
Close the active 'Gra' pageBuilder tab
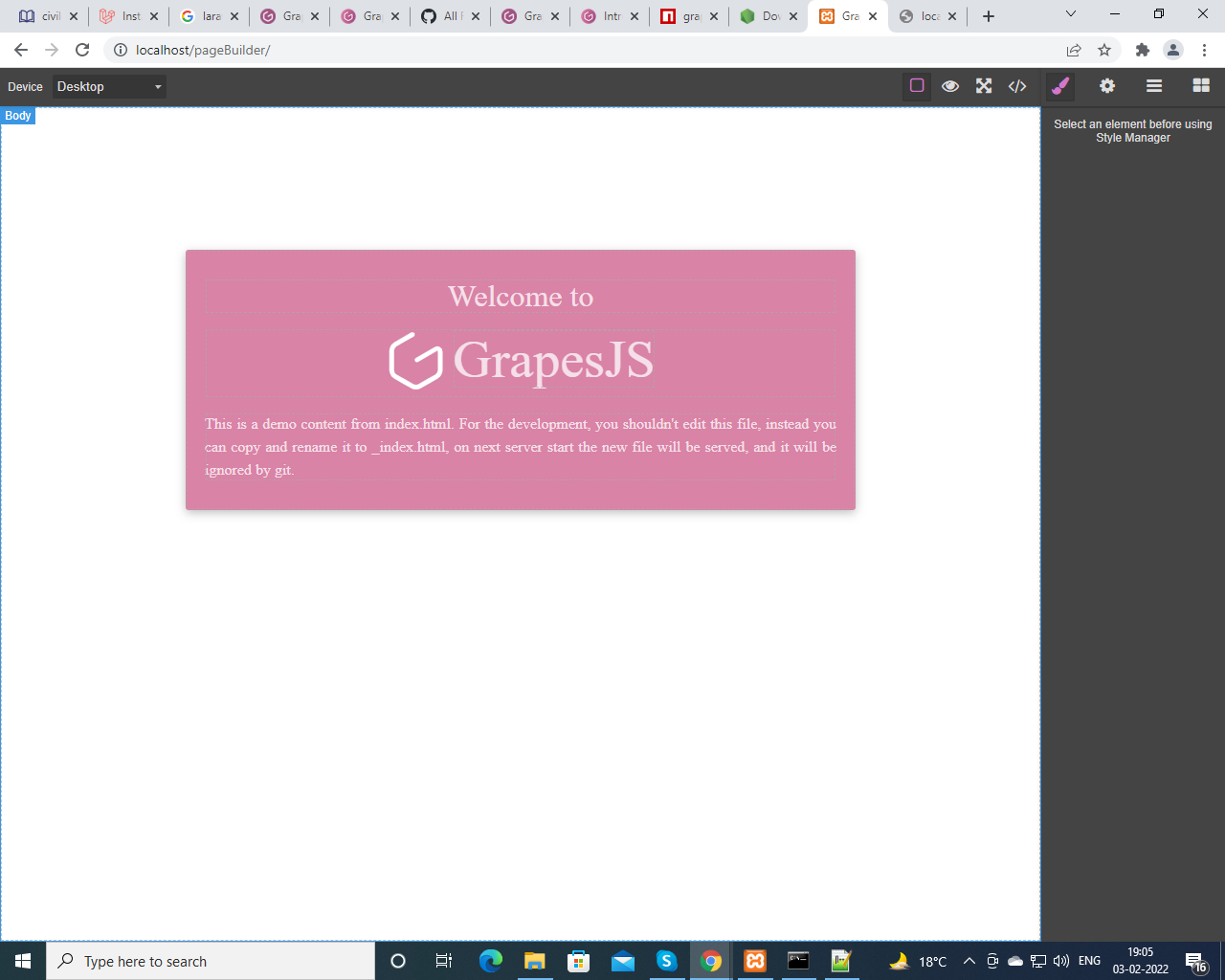point(873,16)
